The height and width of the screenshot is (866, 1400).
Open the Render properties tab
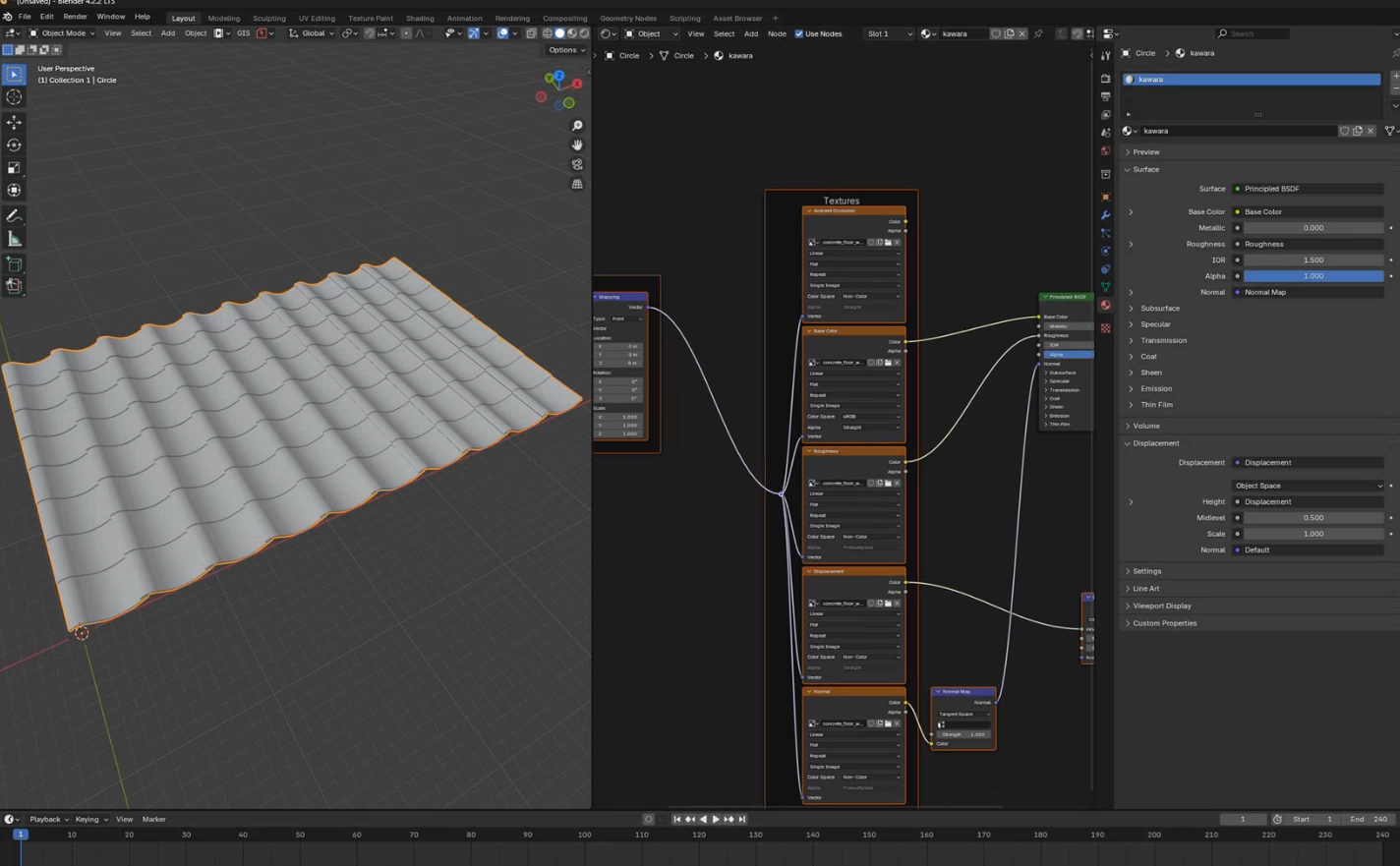[x=1105, y=79]
